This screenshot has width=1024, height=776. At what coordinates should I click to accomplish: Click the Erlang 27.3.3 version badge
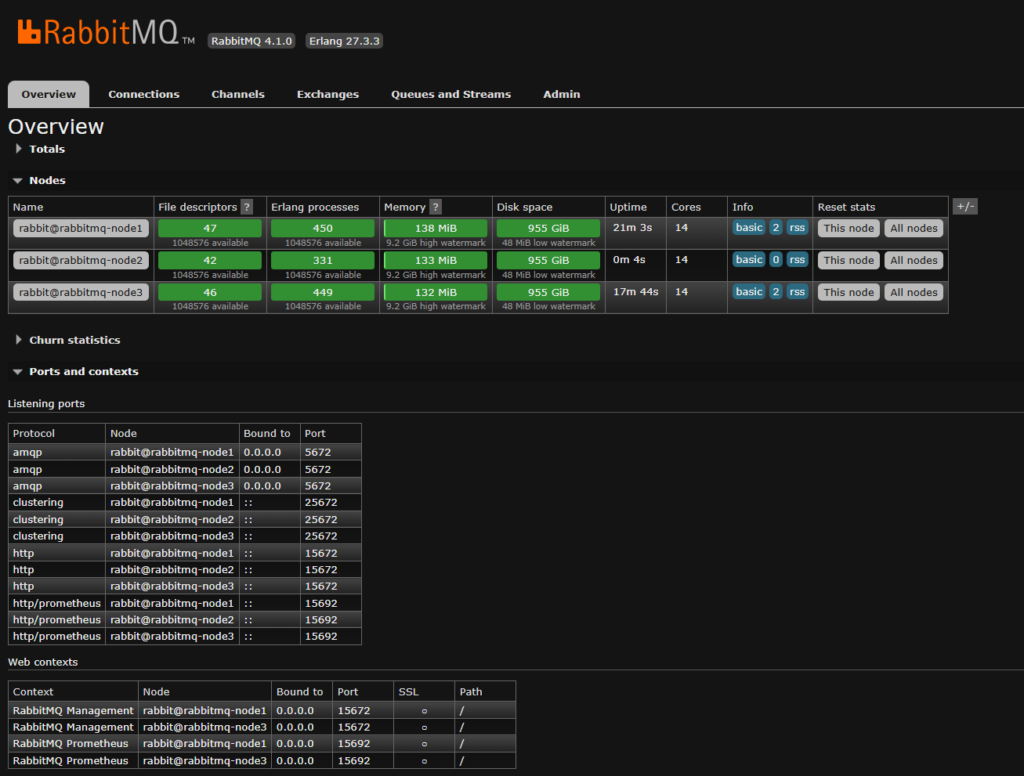(x=344, y=40)
